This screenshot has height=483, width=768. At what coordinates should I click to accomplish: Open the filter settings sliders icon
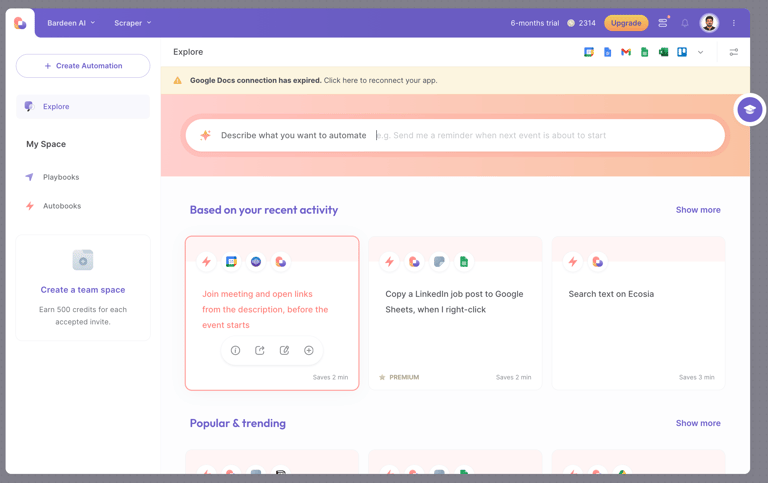734,52
